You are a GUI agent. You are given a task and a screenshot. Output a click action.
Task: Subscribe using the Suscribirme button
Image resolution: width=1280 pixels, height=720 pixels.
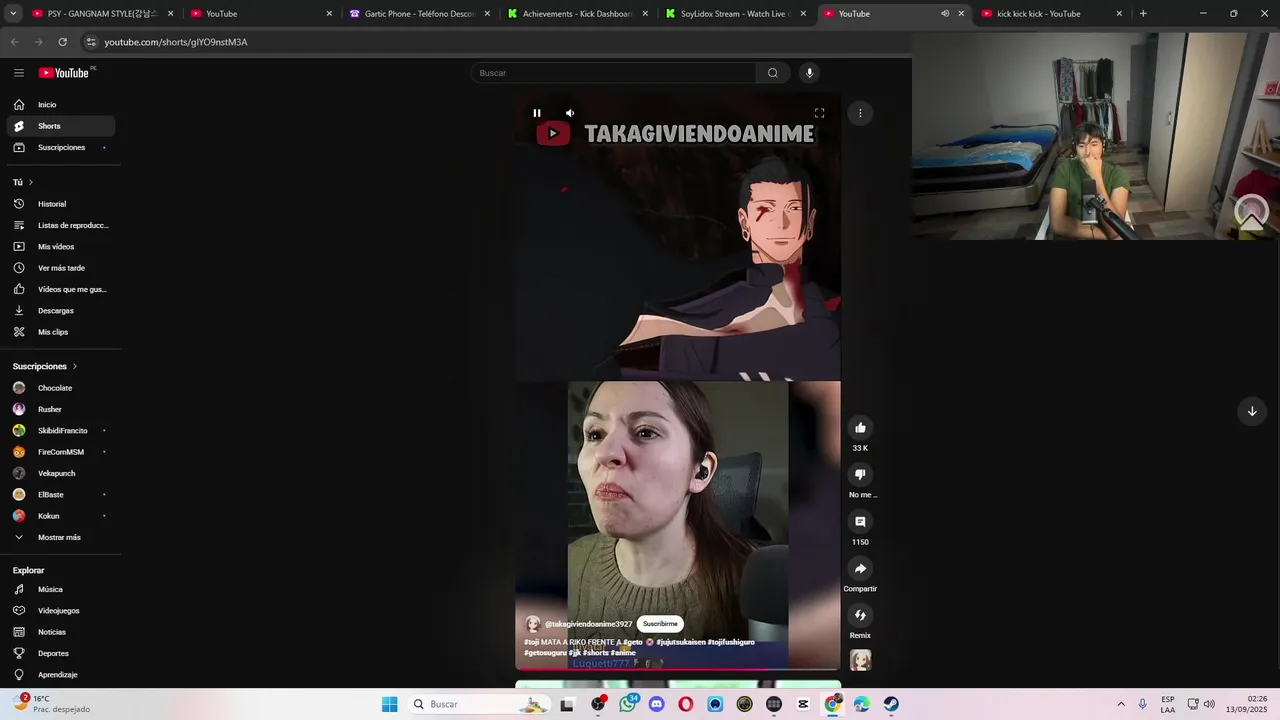660,624
